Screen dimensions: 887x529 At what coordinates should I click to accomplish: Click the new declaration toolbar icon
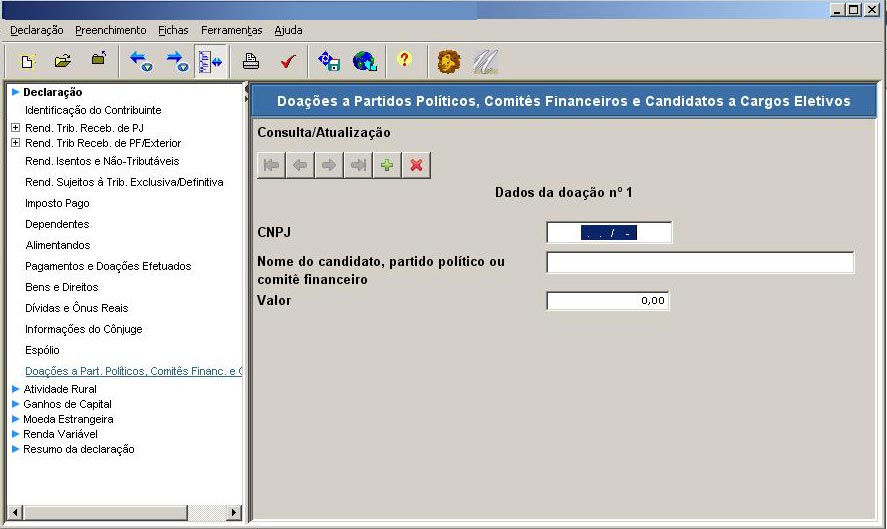(x=28, y=61)
